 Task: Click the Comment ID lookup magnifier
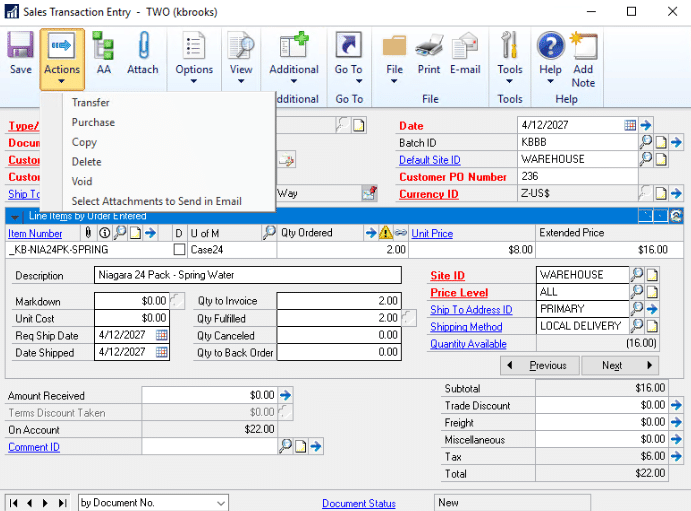click(285, 447)
